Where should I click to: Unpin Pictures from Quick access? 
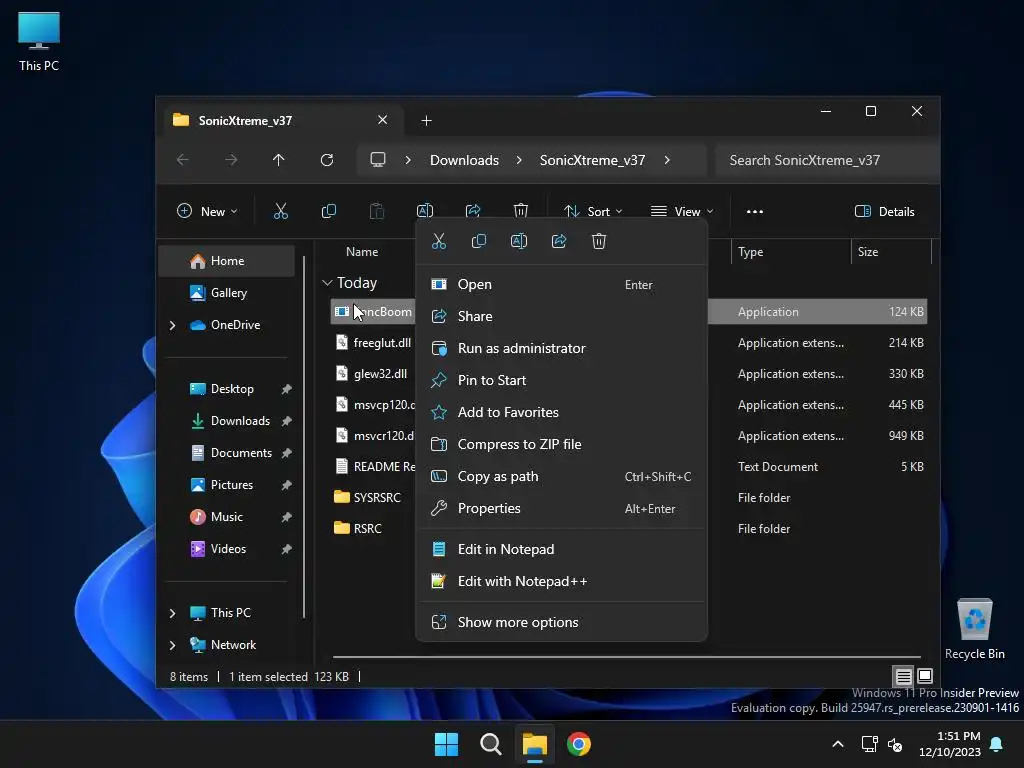click(286, 485)
